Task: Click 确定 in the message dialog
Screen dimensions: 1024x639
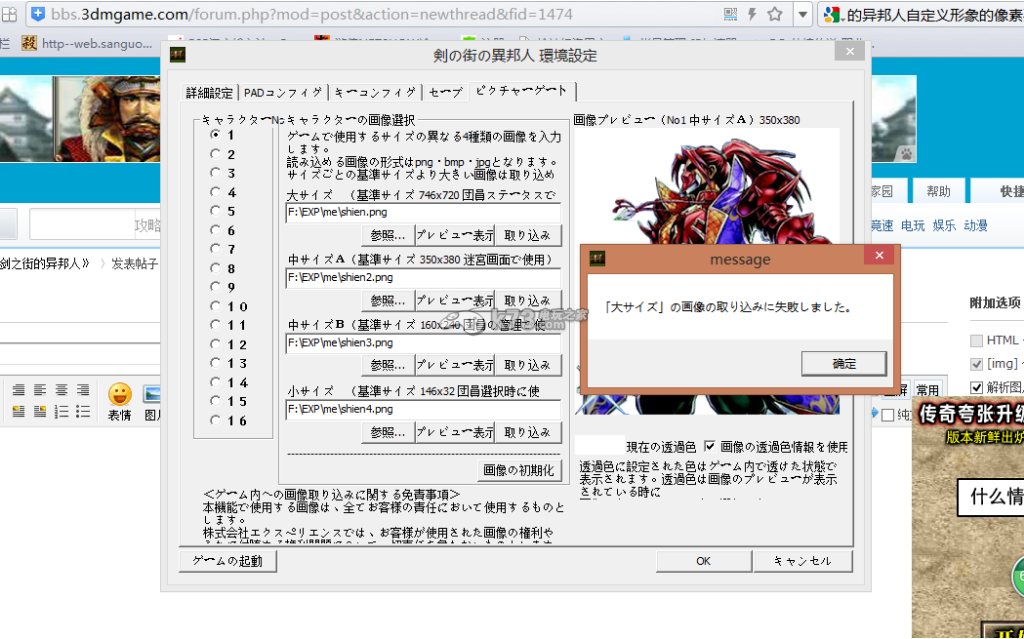Action: [x=844, y=363]
